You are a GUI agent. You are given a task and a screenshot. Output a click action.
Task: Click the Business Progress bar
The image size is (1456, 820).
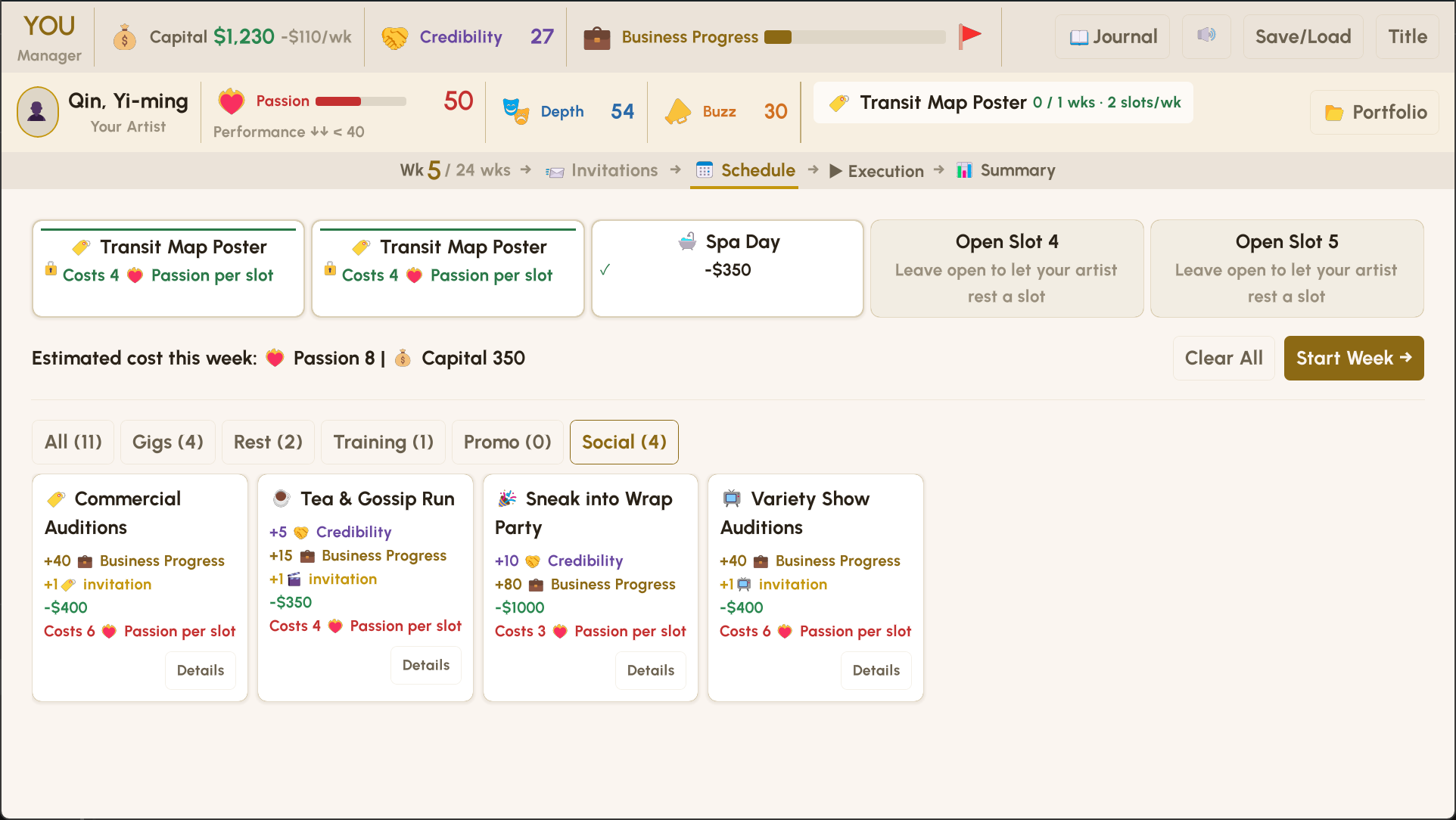[x=854, y=37]
